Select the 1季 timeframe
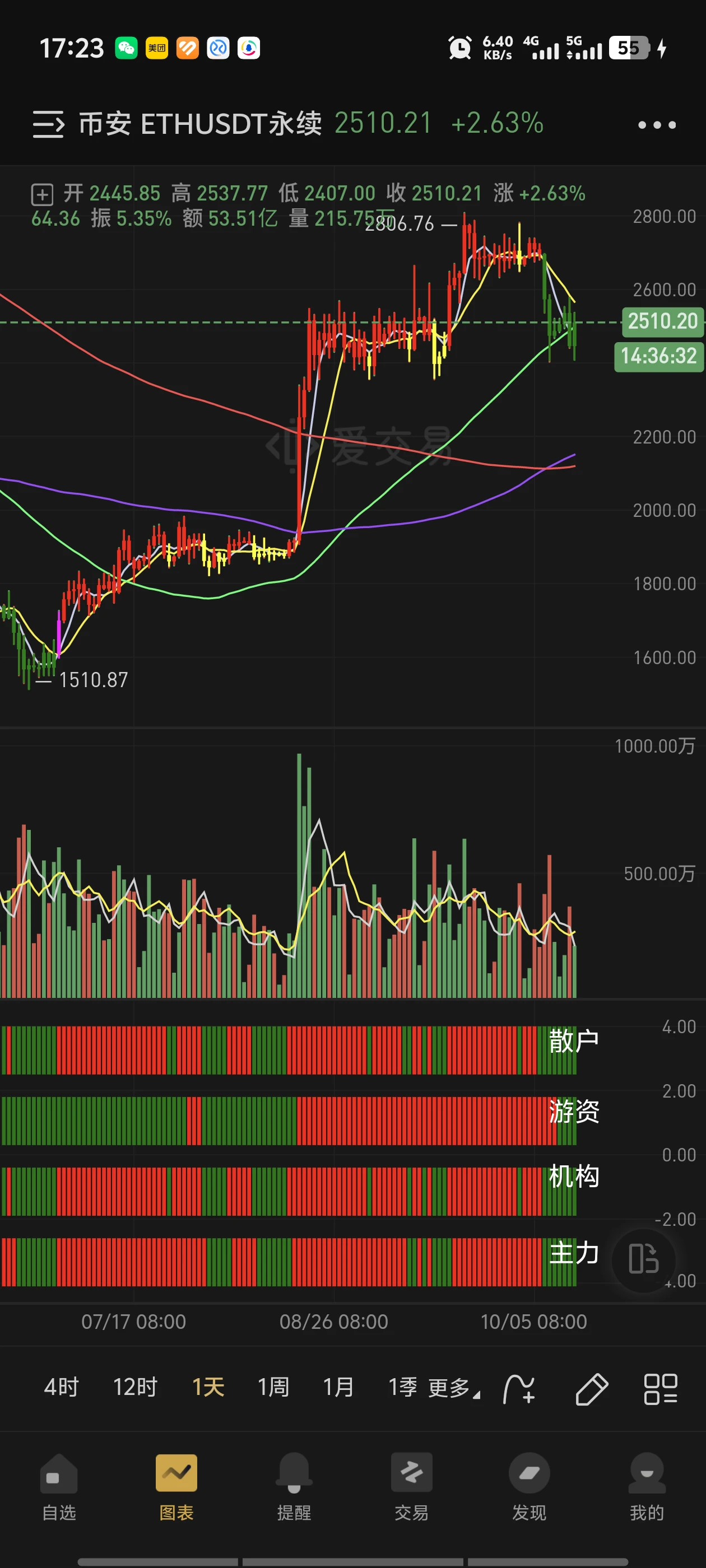This screenshot has height=1568, width=706. pos(403,1387)
